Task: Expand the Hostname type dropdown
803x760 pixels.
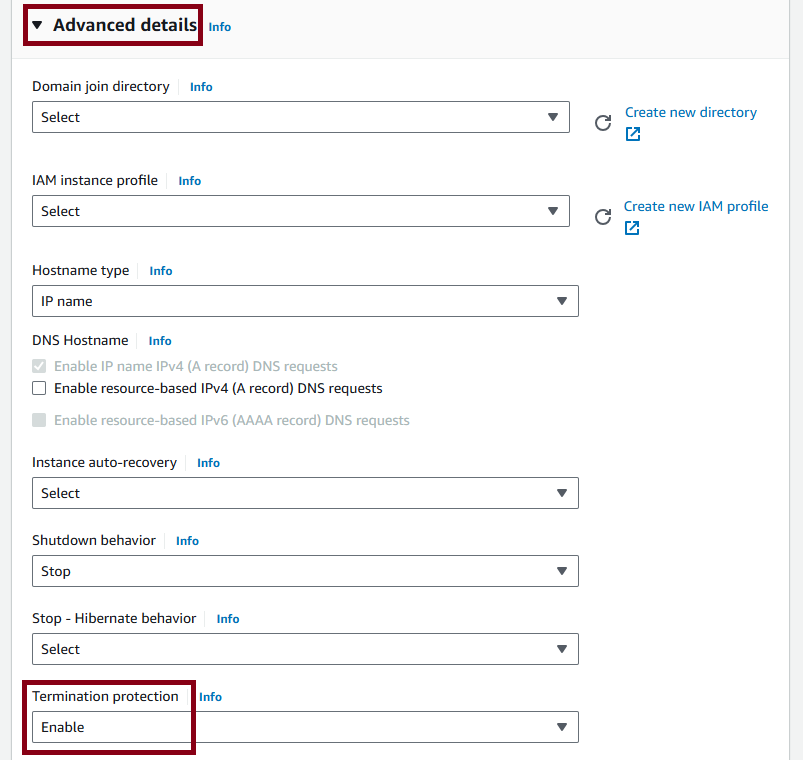Action: pos(305,301)
